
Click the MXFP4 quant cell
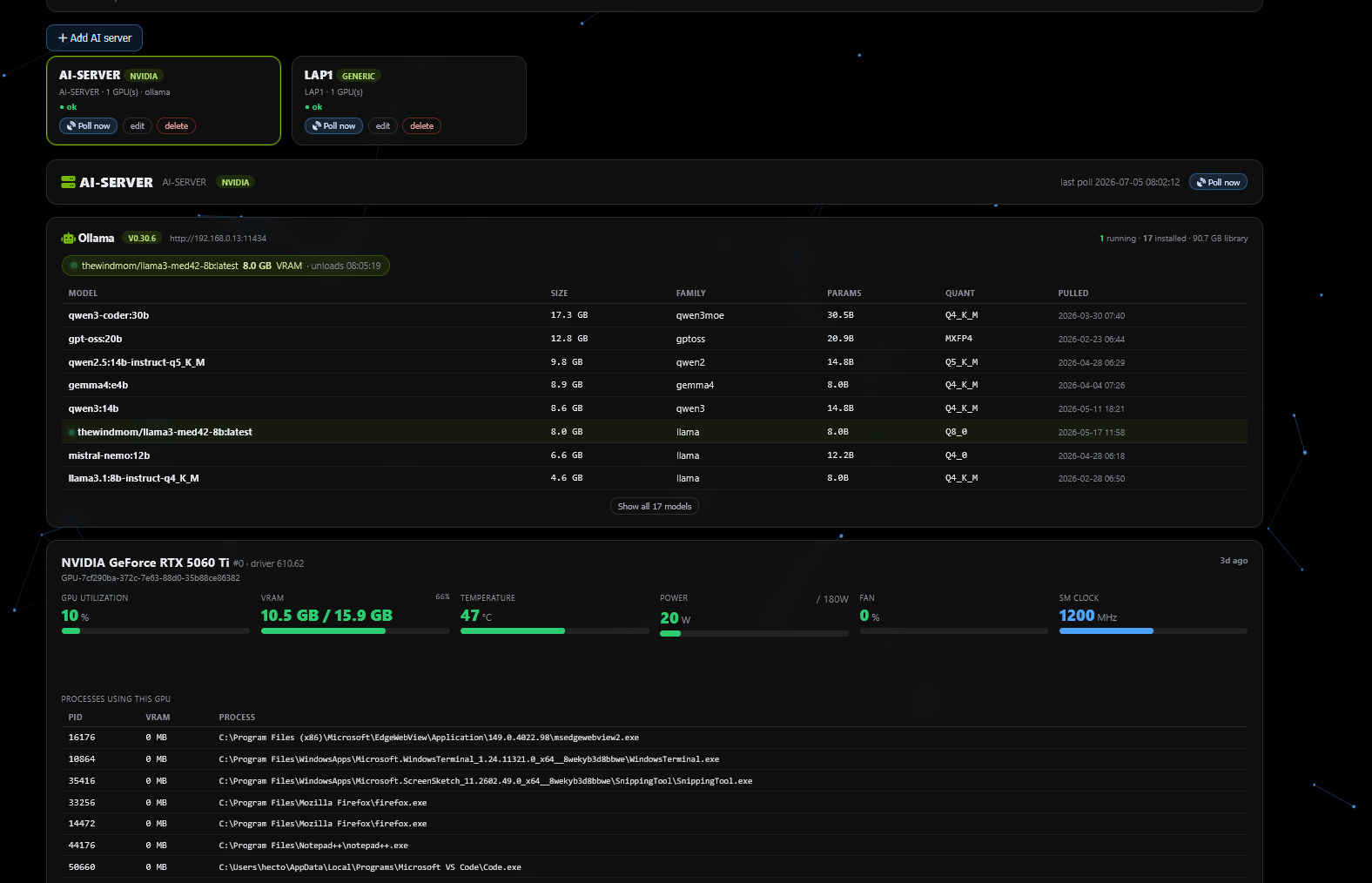[x=958, y=339]
